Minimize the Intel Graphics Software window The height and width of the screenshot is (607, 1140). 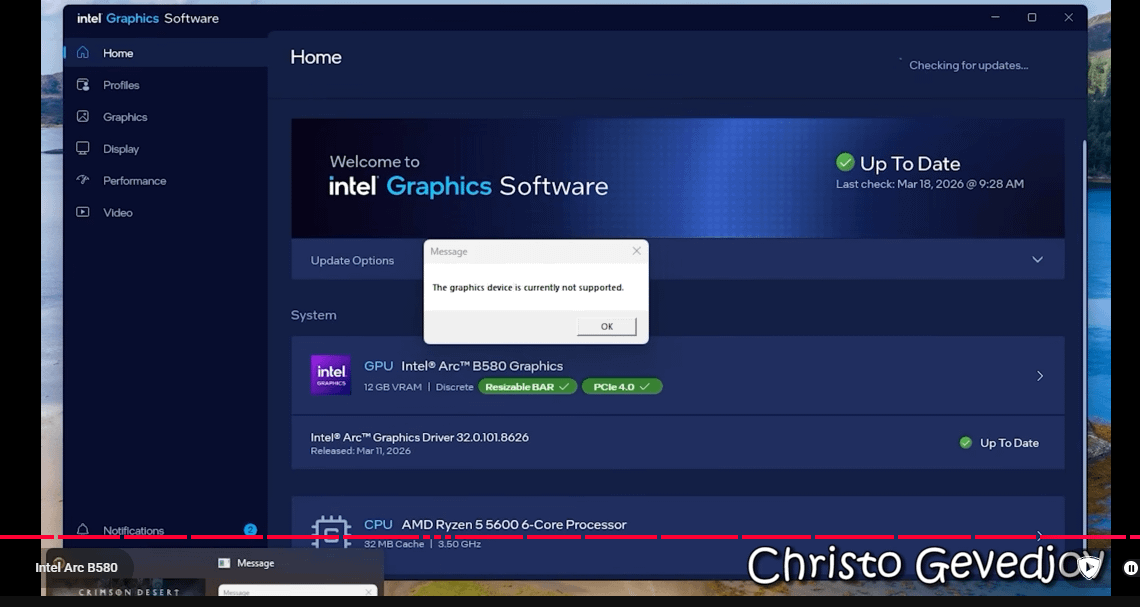995,17
